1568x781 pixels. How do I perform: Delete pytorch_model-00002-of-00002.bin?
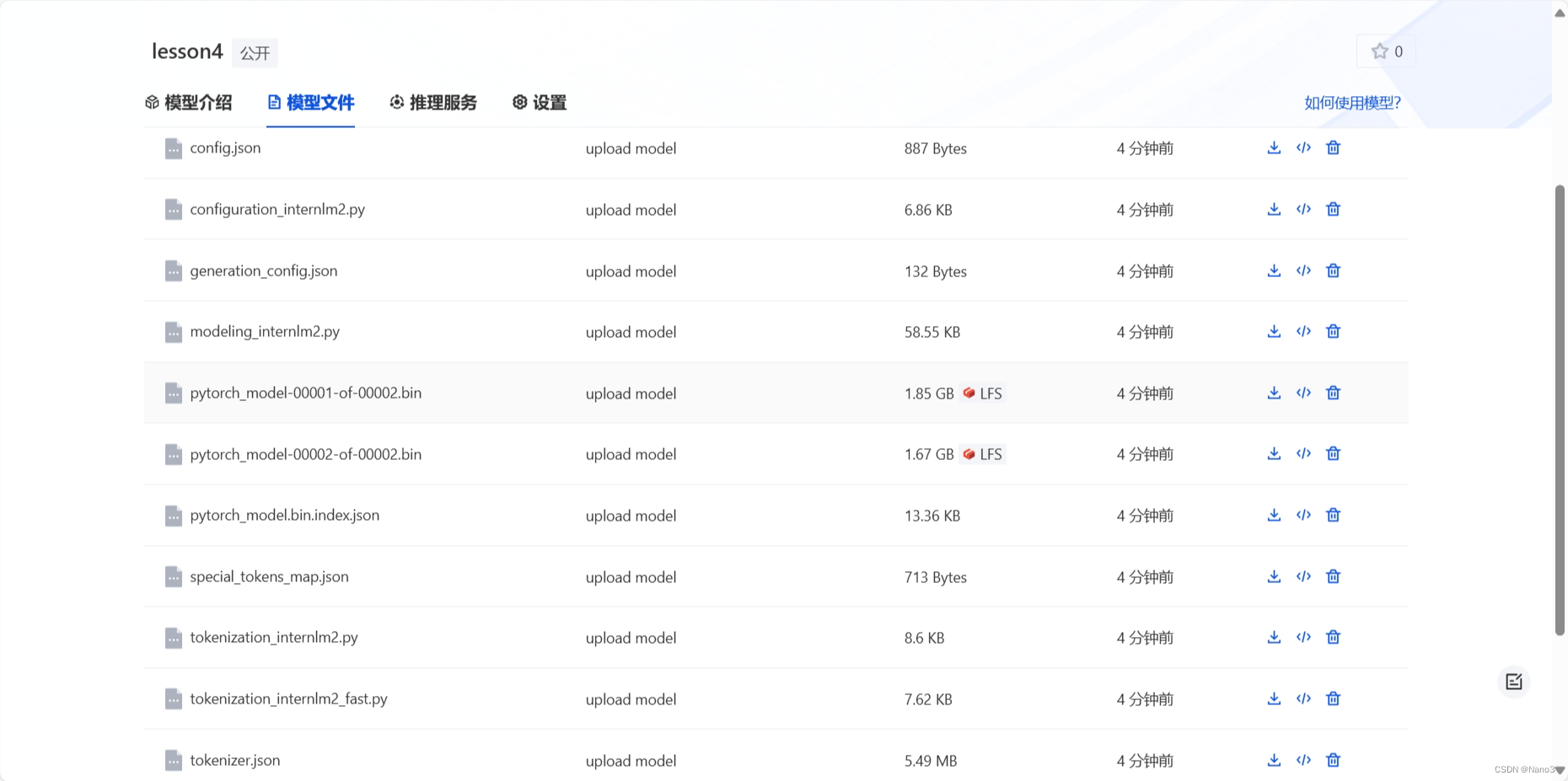pos(1333,453)
